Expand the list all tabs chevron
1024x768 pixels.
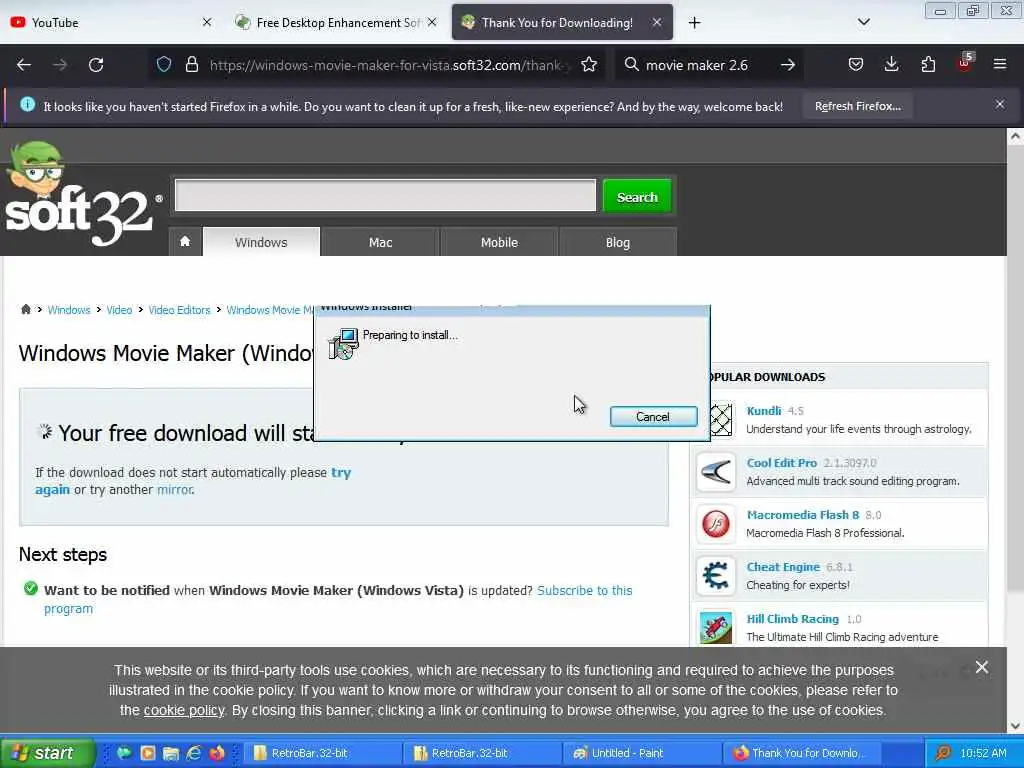coord(863,22)
